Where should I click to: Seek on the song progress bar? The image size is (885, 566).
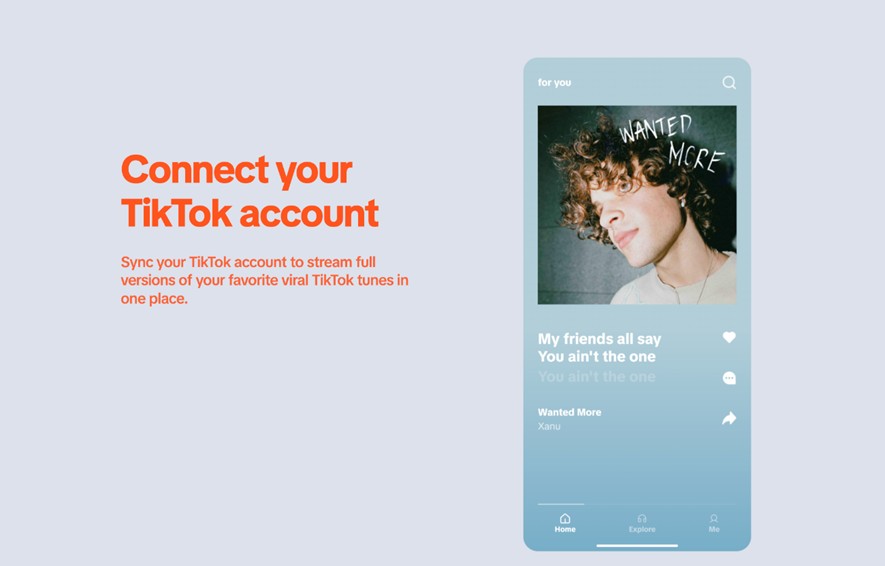[637, 504]
